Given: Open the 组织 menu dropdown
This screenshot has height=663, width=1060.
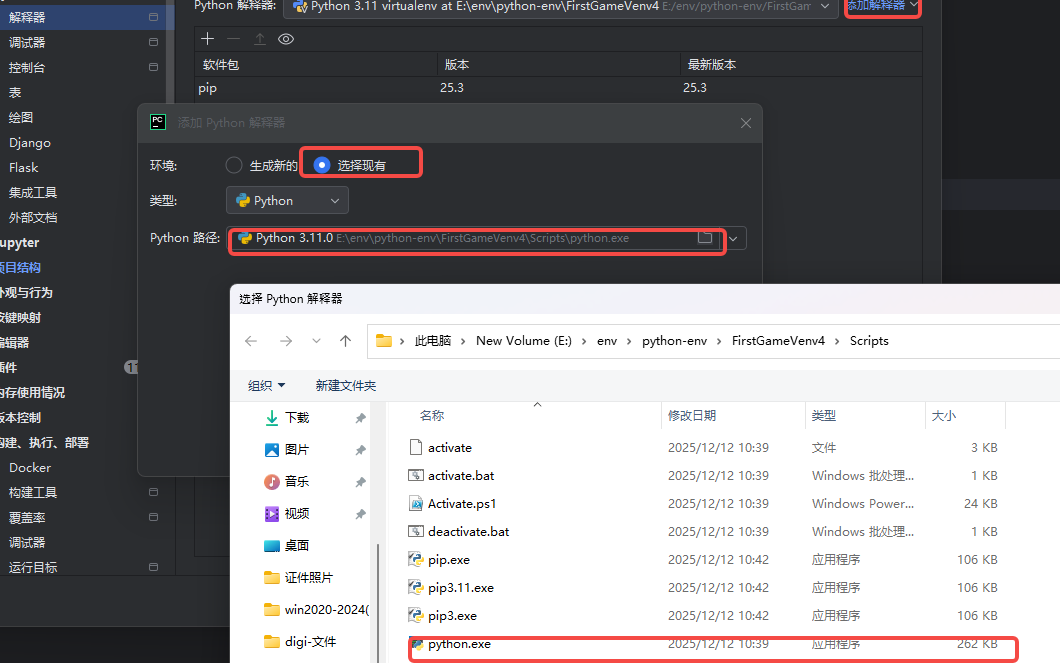Looking at the screenshot, I should click(x=266, y=385).
